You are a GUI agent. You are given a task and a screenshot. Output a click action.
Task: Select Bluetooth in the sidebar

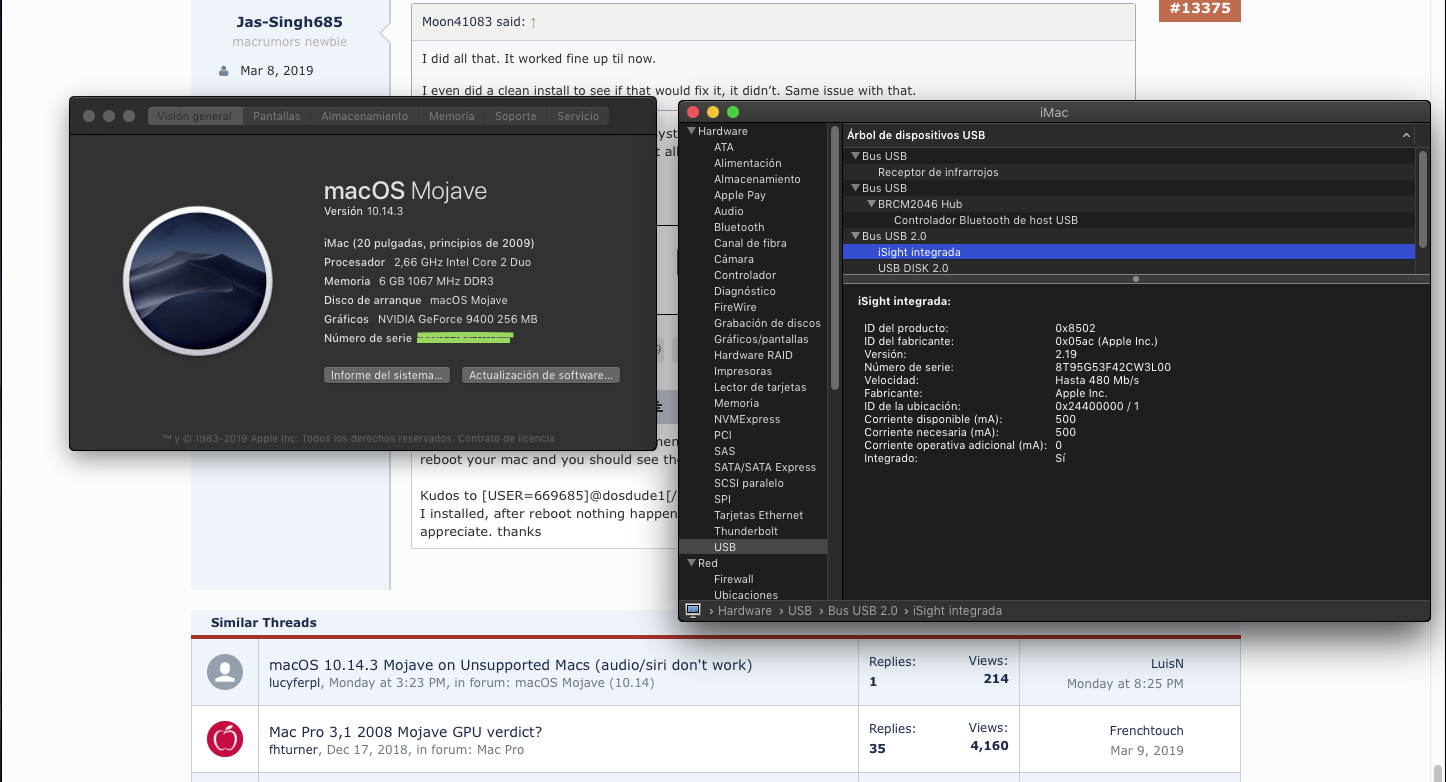[739, 227]
